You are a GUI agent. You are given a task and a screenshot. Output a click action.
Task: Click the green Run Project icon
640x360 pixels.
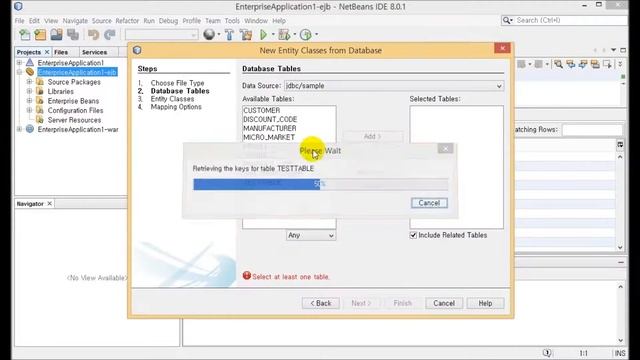point(263,35)
